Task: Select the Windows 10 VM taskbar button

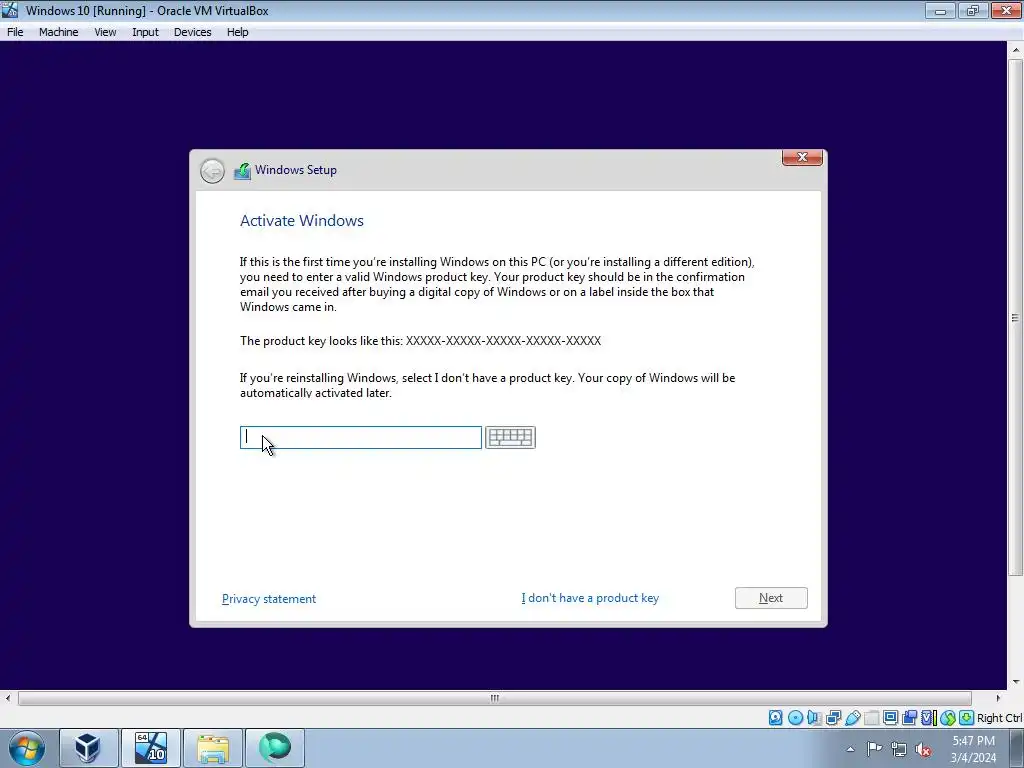Action: (151, 748)
